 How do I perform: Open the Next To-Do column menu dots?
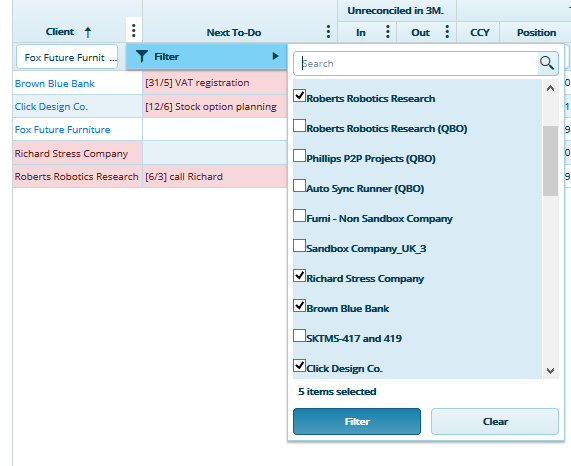tap(328, 32)
